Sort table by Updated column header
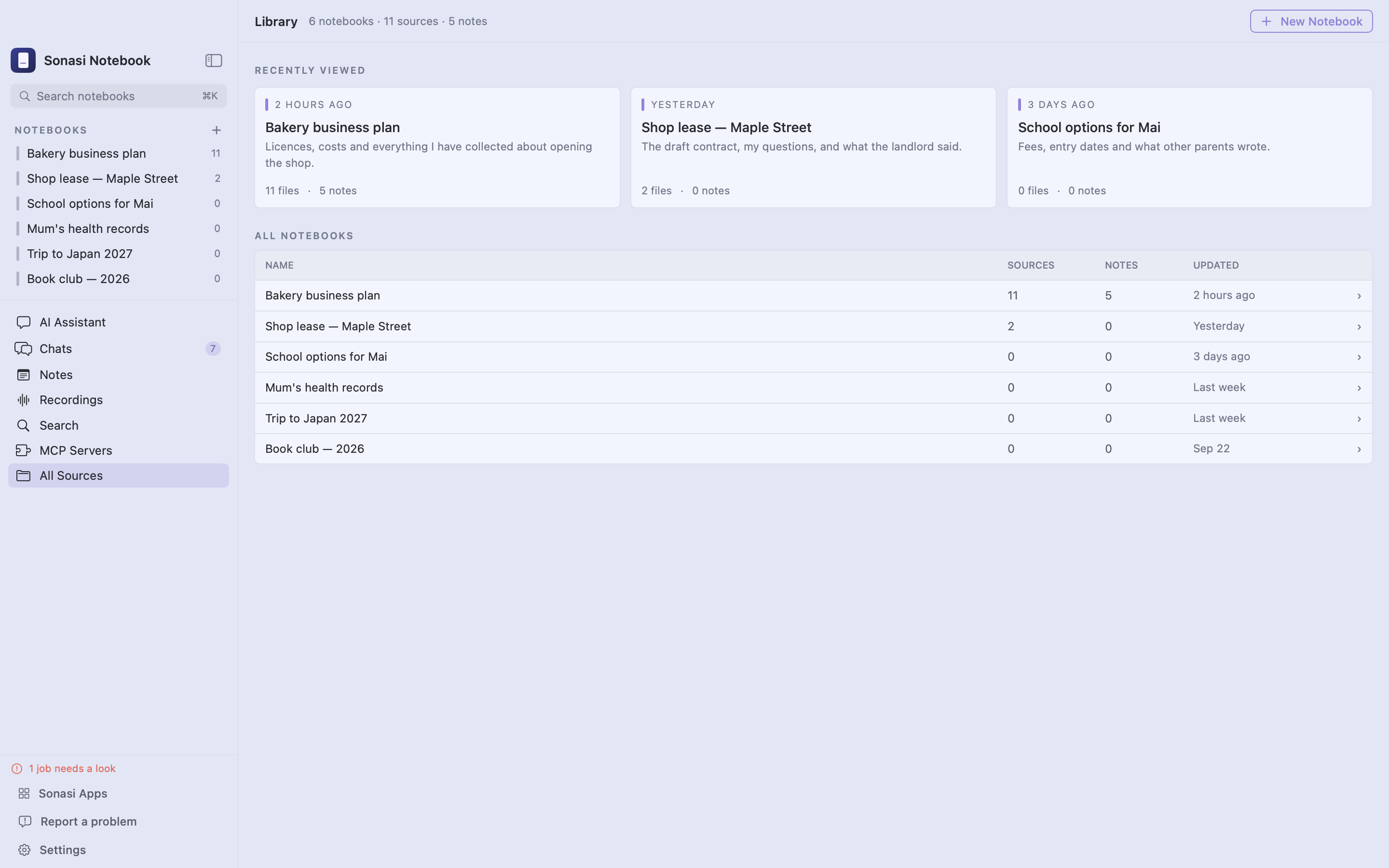 (1216, 265)
